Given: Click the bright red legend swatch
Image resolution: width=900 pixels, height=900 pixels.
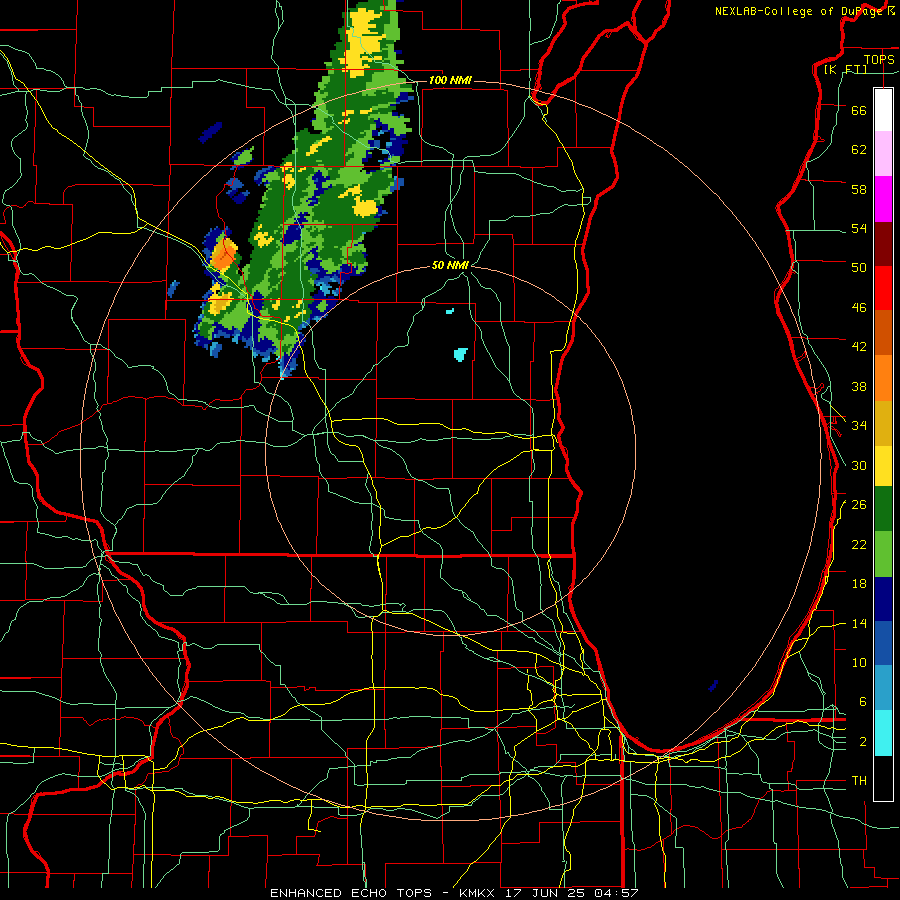Looking at the screenshot, I should (x=883, y=288).
